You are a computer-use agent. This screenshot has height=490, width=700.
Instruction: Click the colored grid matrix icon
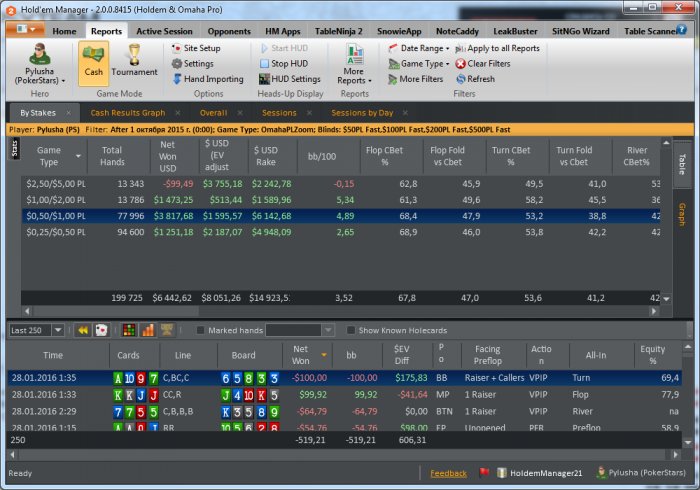coord(129,330)
